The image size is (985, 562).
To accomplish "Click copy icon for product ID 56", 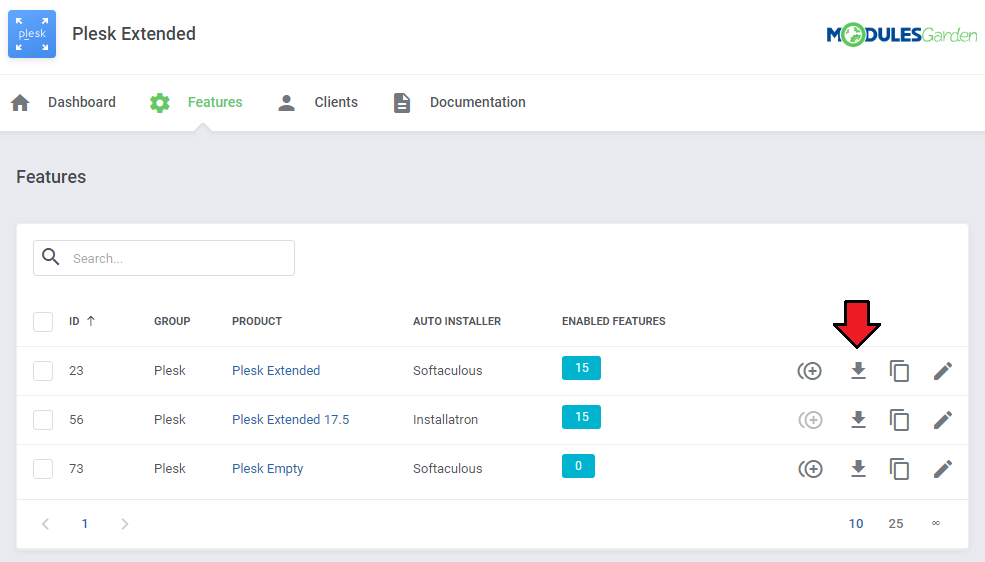I will click(900, 419).
